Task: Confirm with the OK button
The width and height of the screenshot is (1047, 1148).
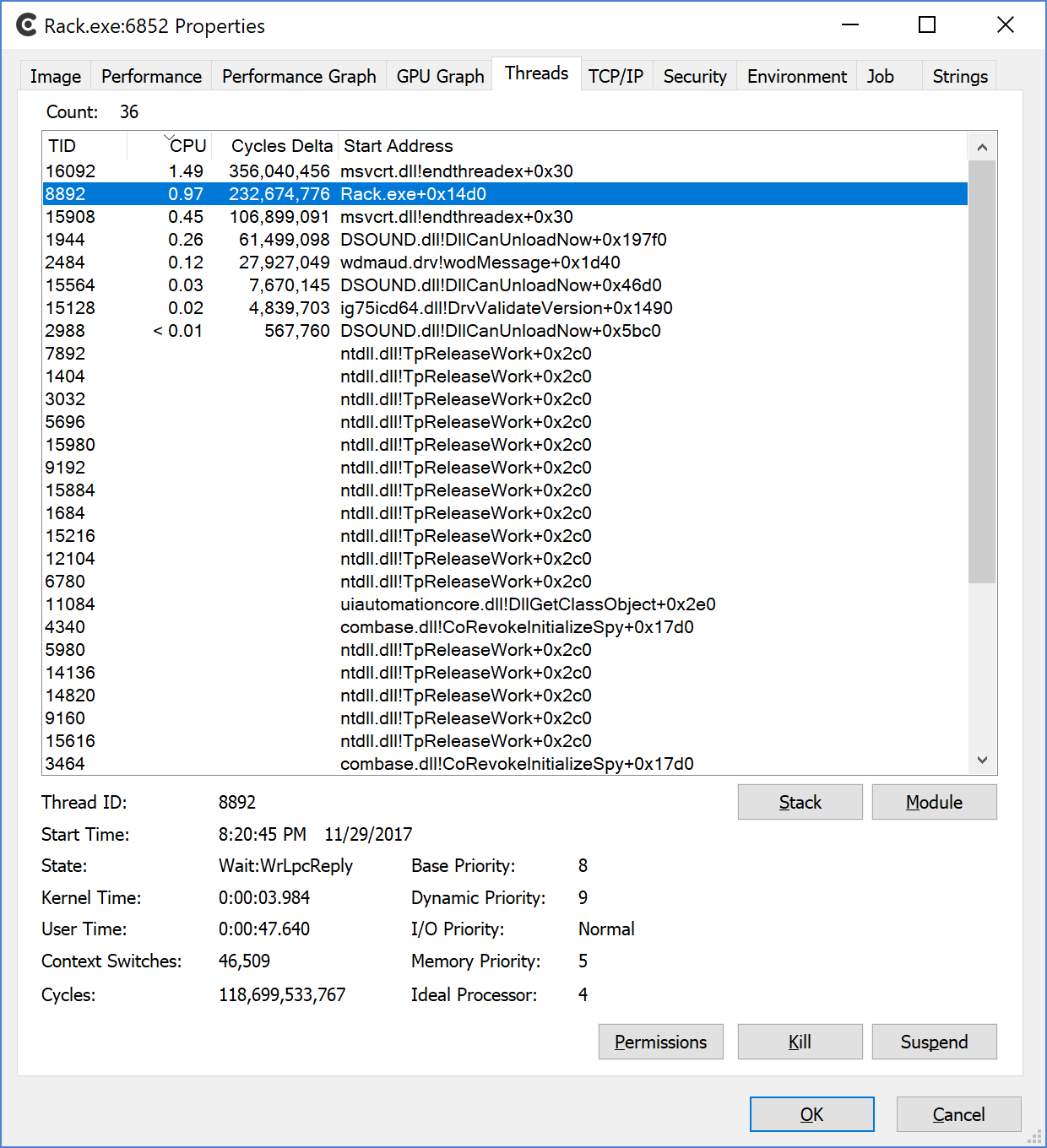Action: coord(811,1114)
